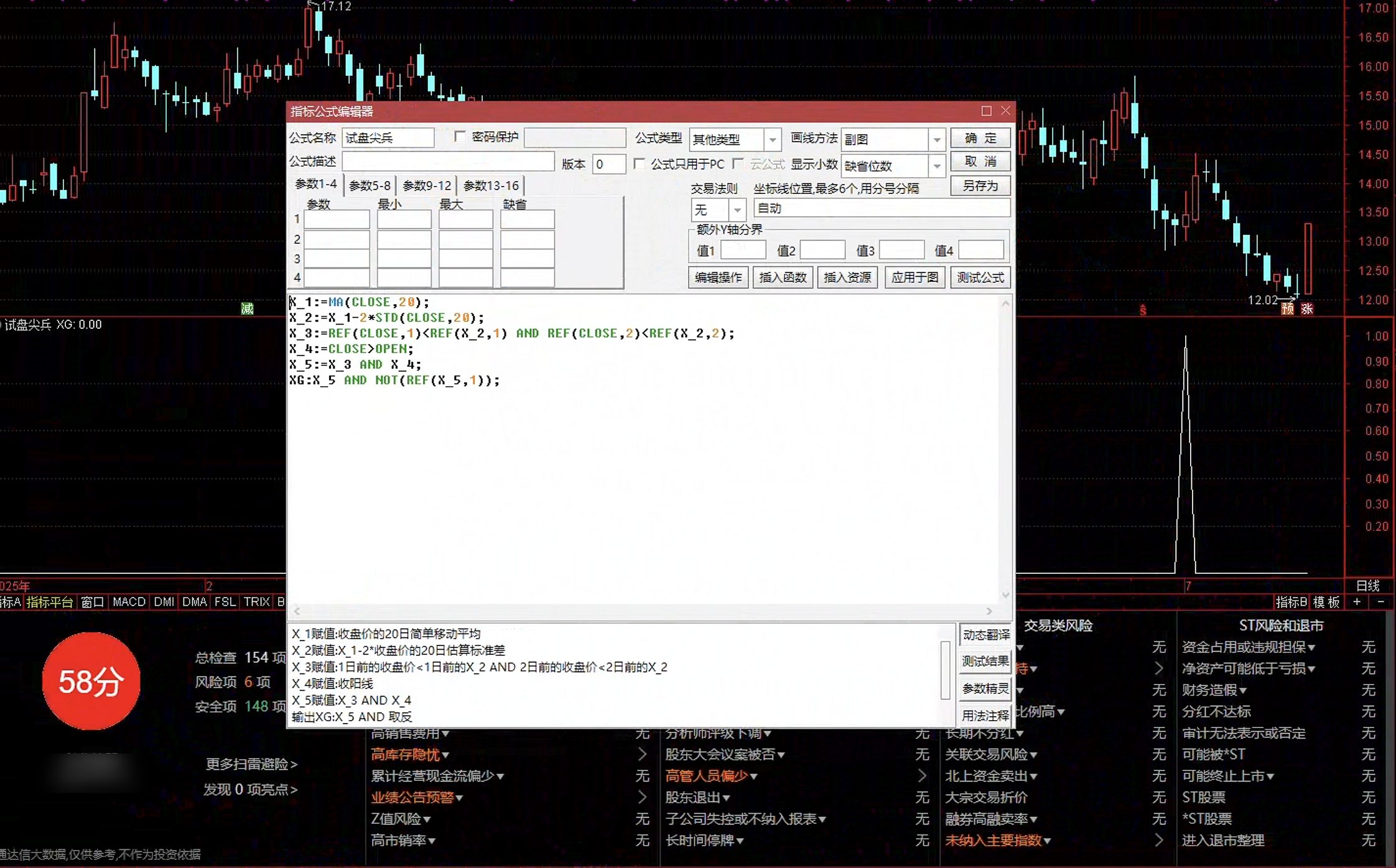Expand 高管人员偏少 risk item
Image resolution: width=1396 pixels, height=868 pixels.
[x=712, y=775]
